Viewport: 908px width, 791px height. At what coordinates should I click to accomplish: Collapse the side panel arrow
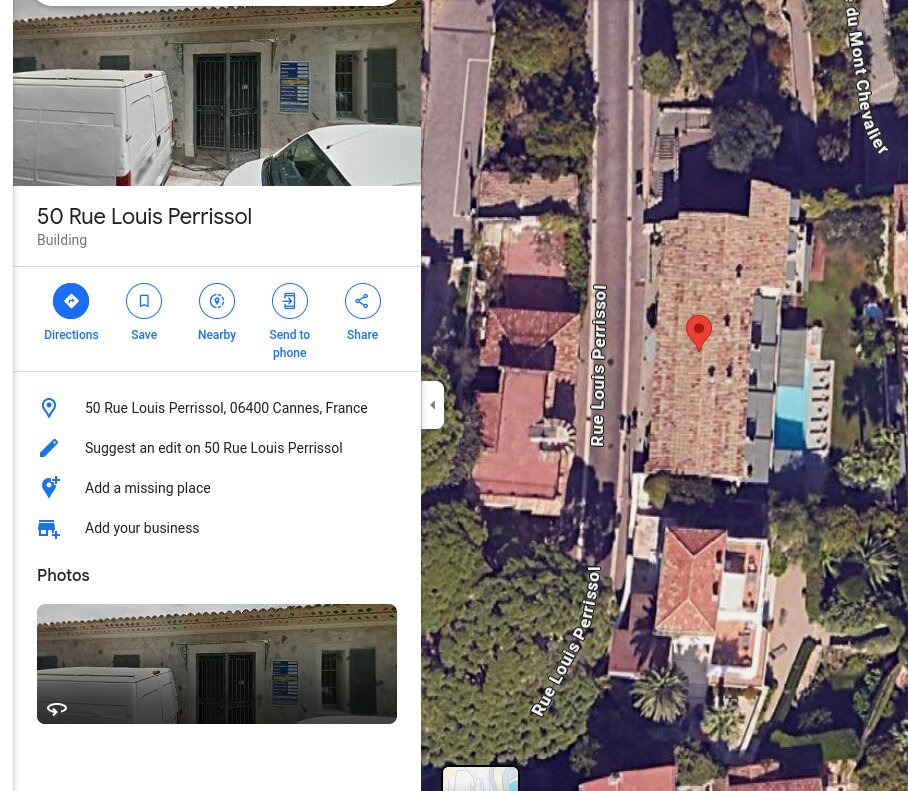433,405
